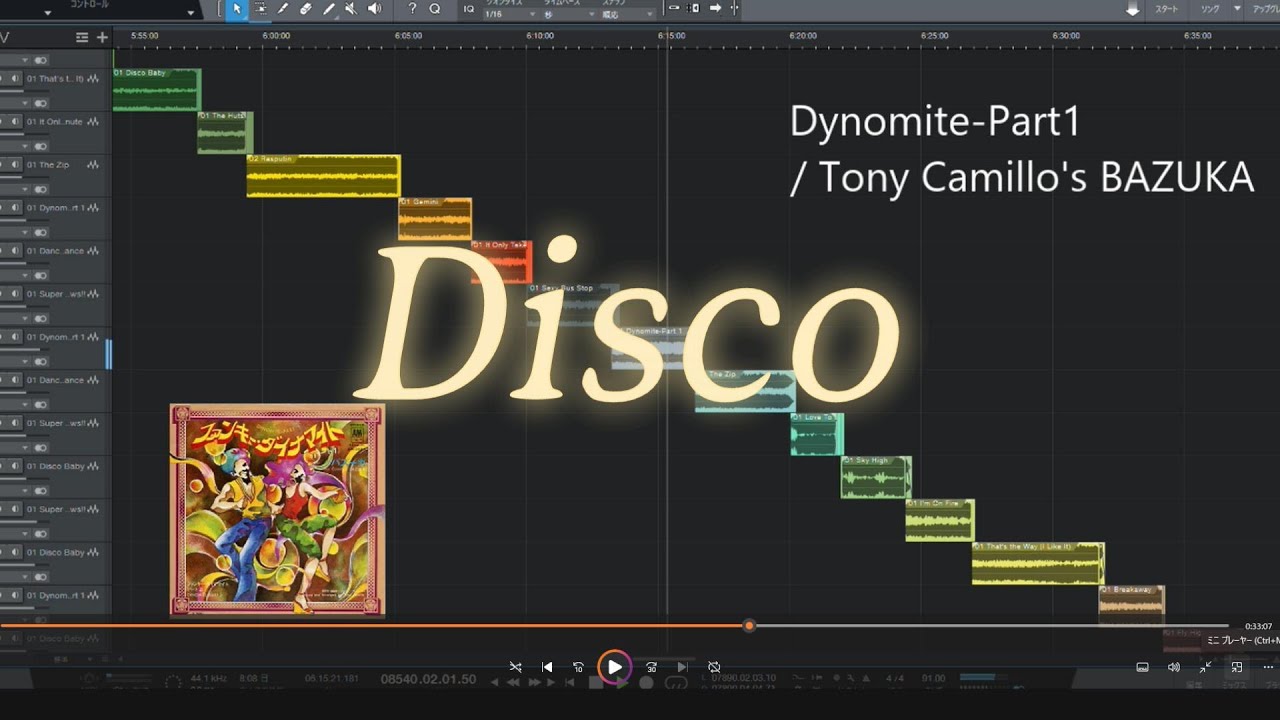The width and height of the screenshot is (1280, 720).
Task: Select the 01 I'm On Fire audio clip
Action: pyautogui.click(x=940, y=520)
